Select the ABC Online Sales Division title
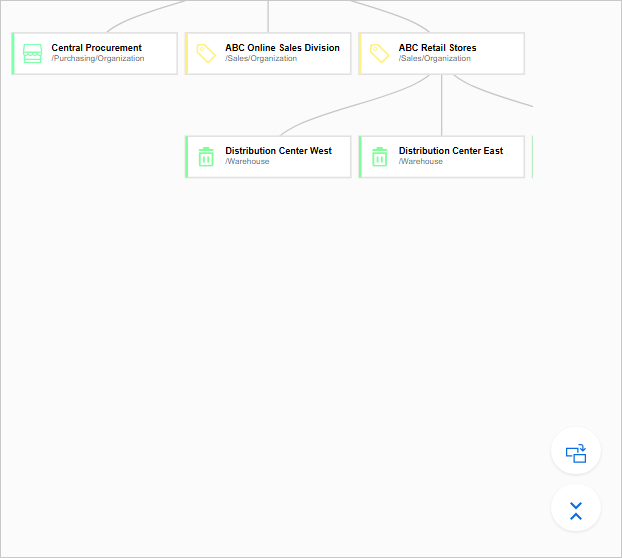 (282, 48)
